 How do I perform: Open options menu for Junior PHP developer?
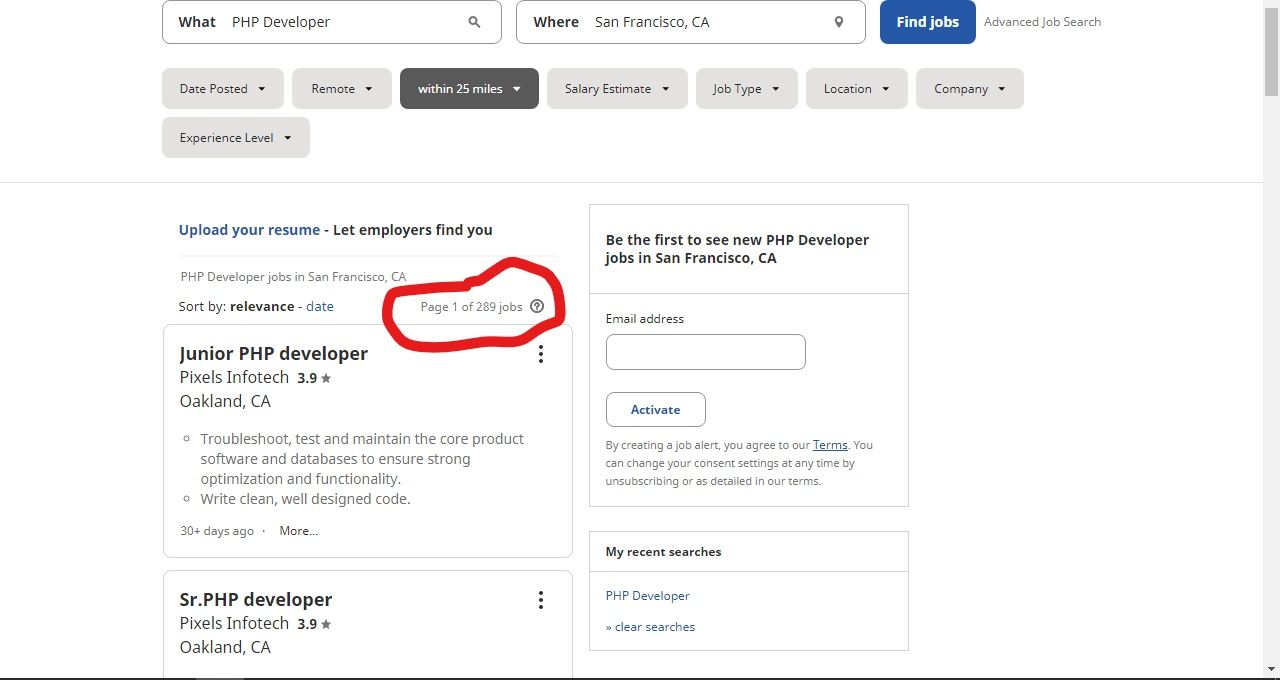coord(540,354)
